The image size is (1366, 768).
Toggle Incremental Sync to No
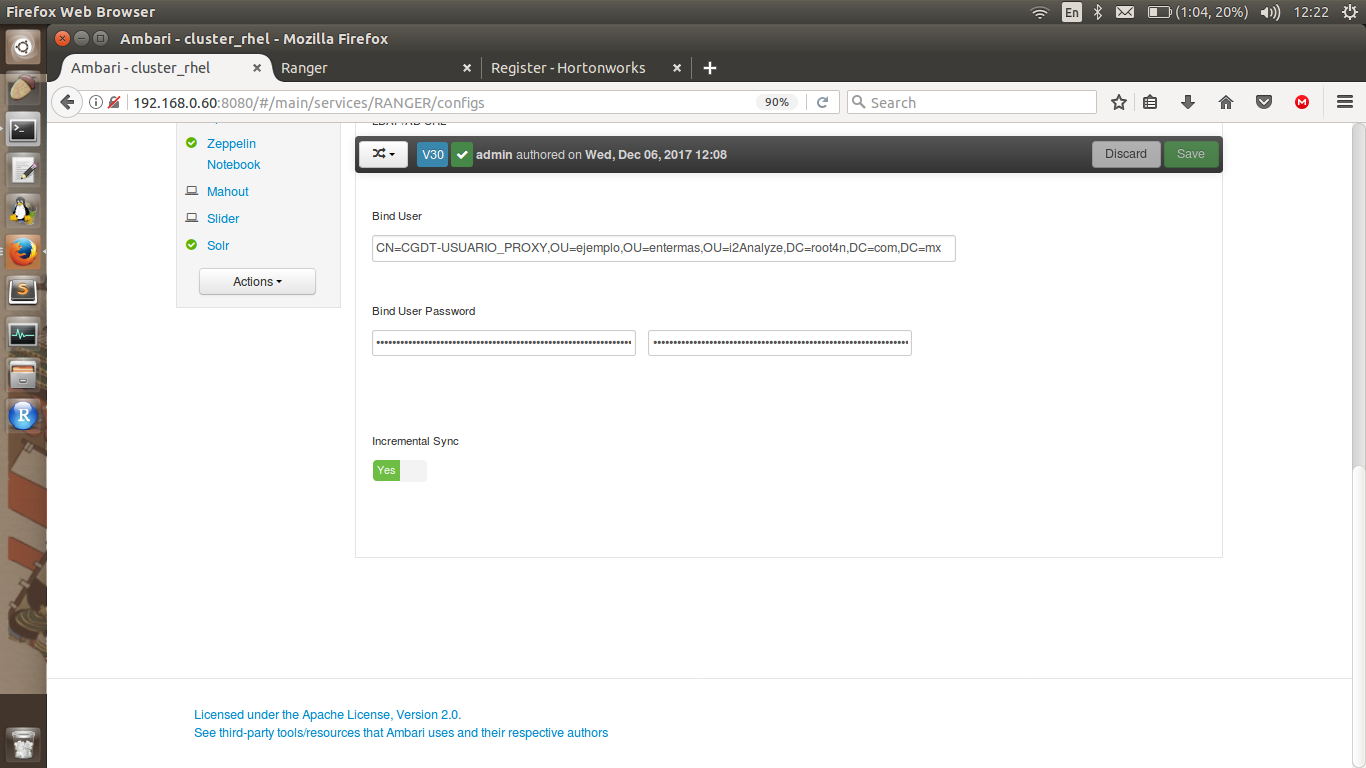413,470
